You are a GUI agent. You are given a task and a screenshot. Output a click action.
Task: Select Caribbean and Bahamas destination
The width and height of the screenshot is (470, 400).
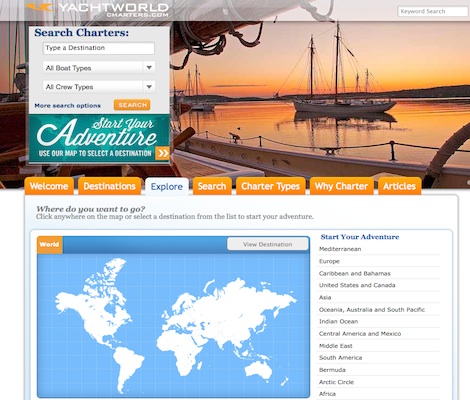click(x=355, y=273)
